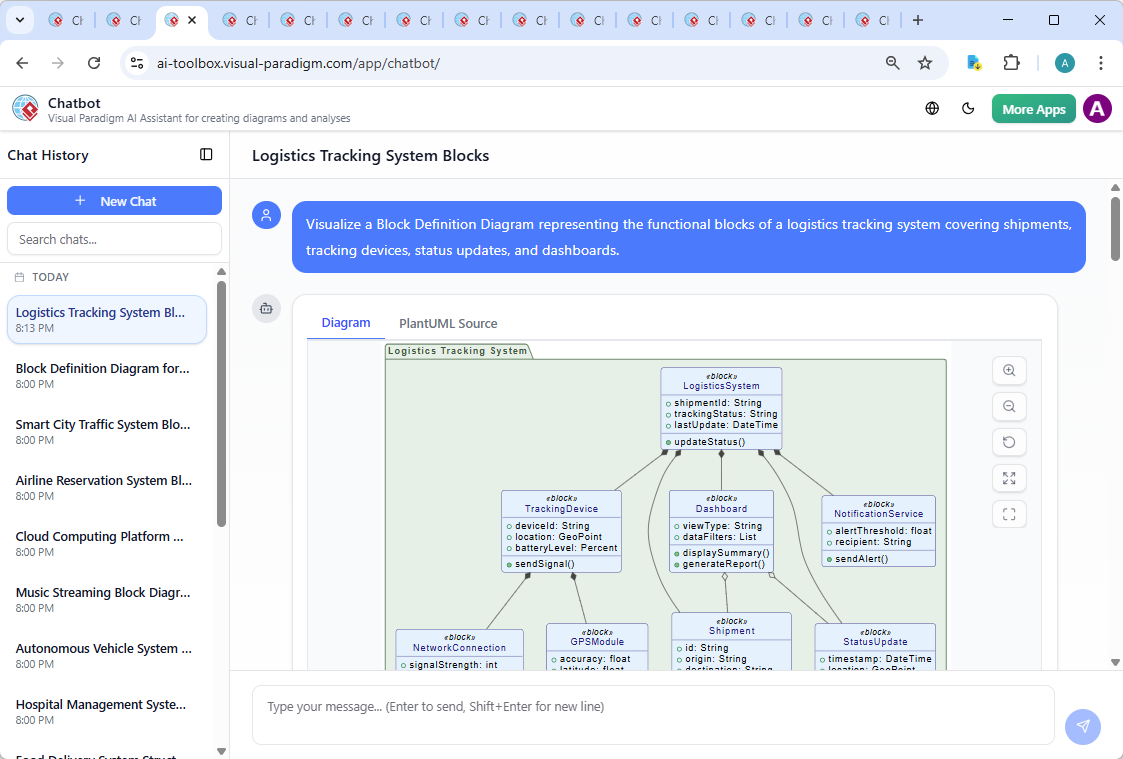The height and width of the screenshot is (759, 1123).
Task: Zoom out of the diagram
Action: tap(1009, 406)
